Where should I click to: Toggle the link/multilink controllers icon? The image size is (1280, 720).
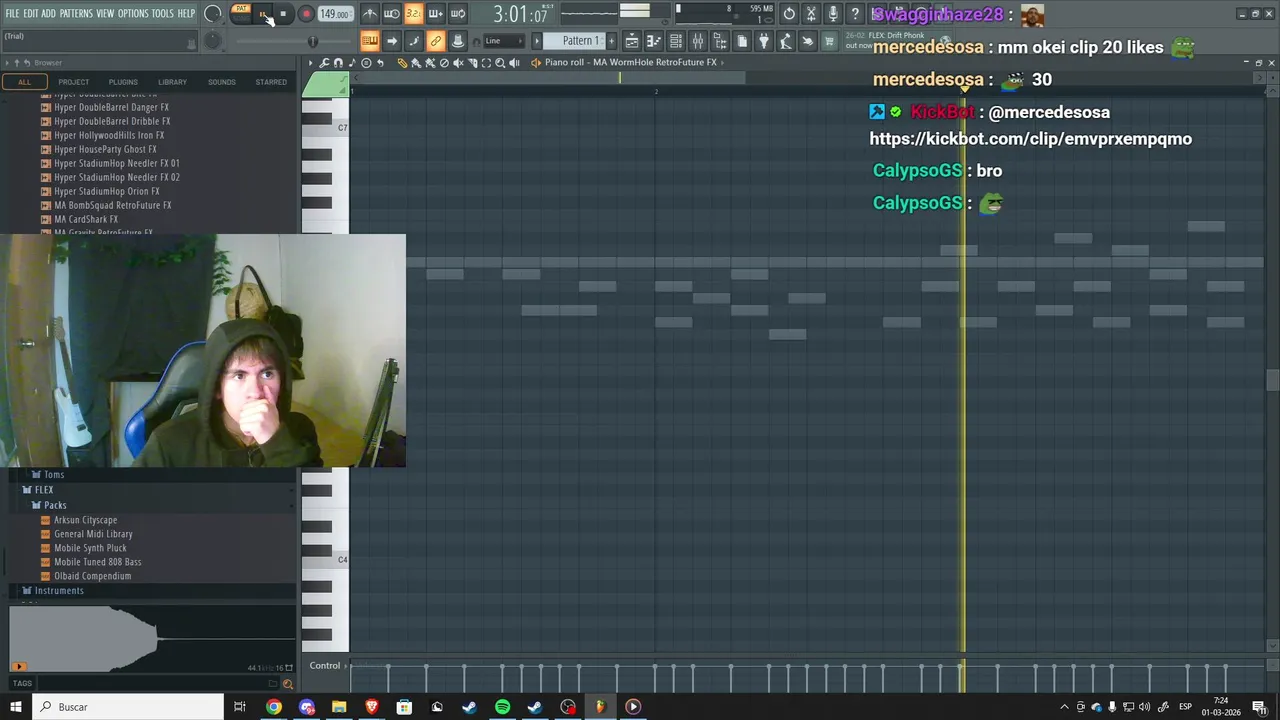[x=436, y=41]
